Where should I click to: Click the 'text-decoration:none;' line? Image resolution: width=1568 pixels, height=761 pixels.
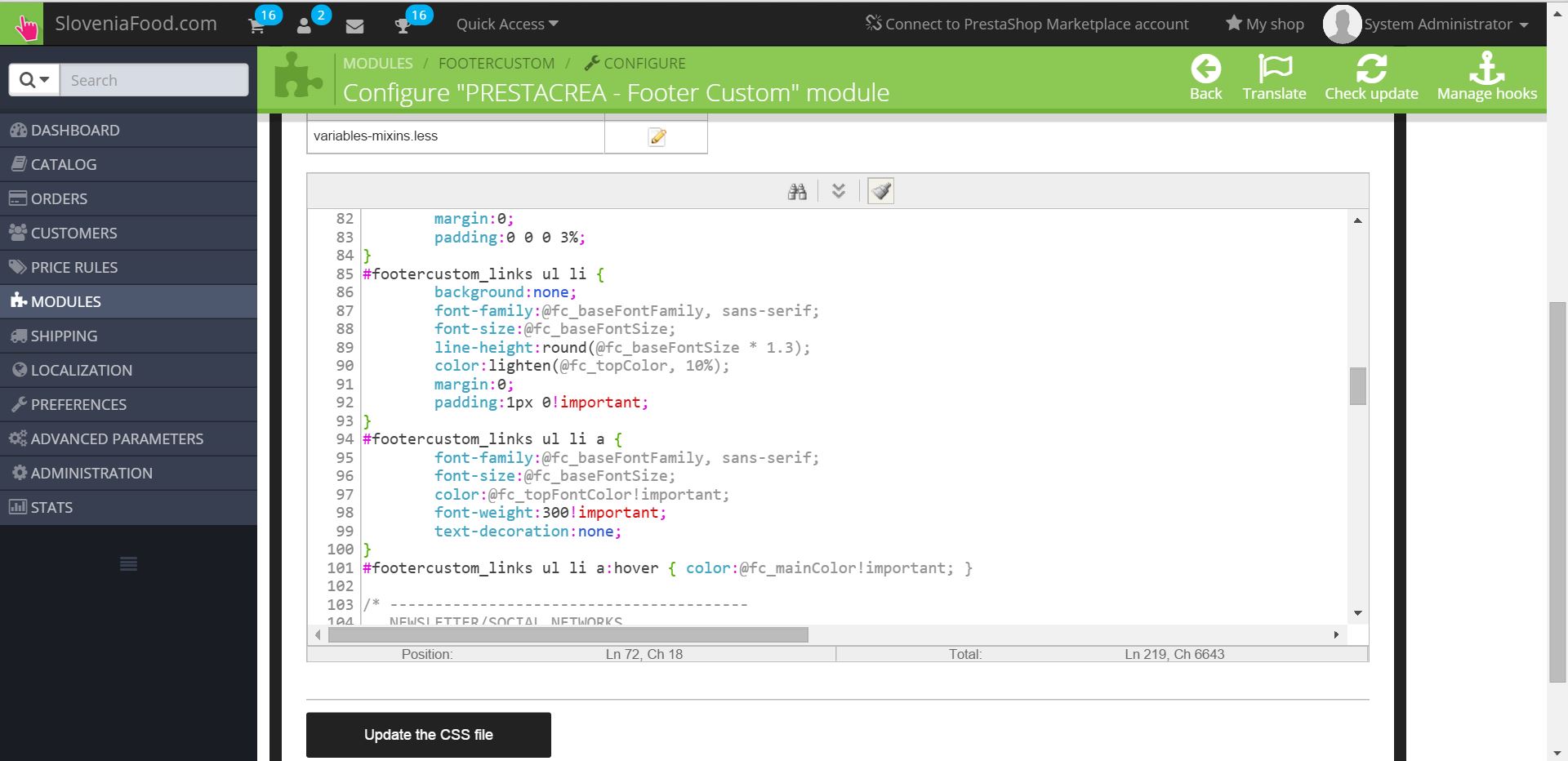[528, 532]
